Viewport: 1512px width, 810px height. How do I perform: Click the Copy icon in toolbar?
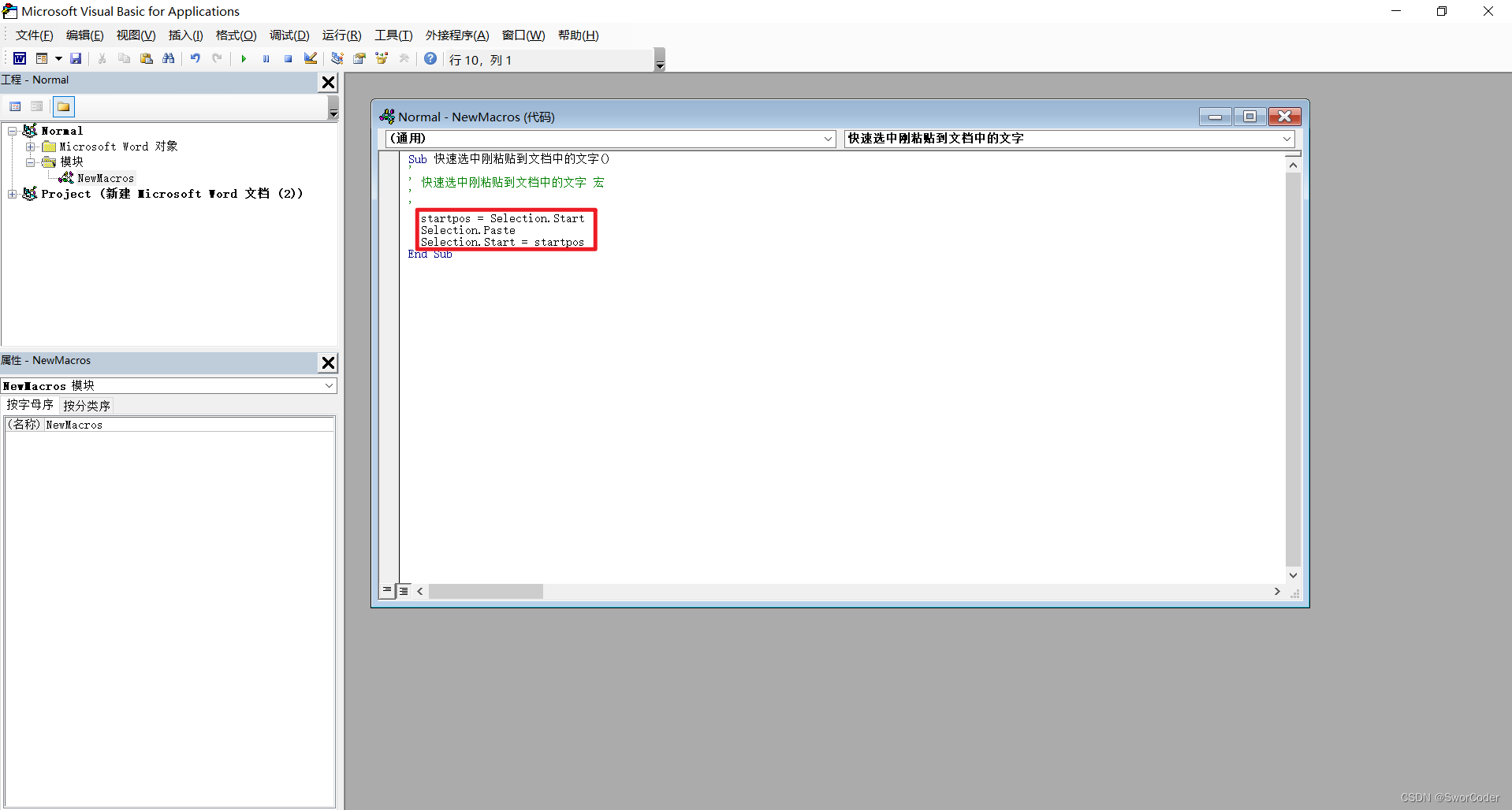pos(125,59)
